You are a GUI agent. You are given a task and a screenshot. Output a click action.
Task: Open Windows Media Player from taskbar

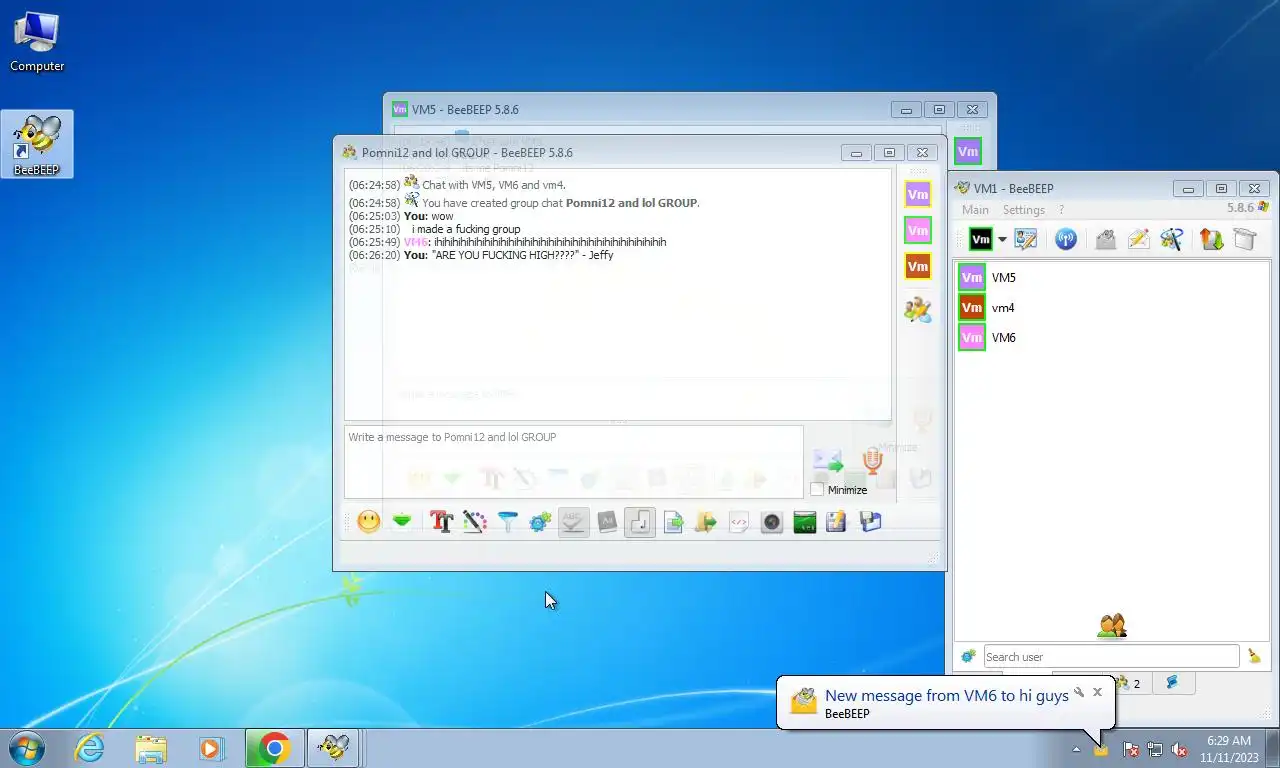click(211, 748)
